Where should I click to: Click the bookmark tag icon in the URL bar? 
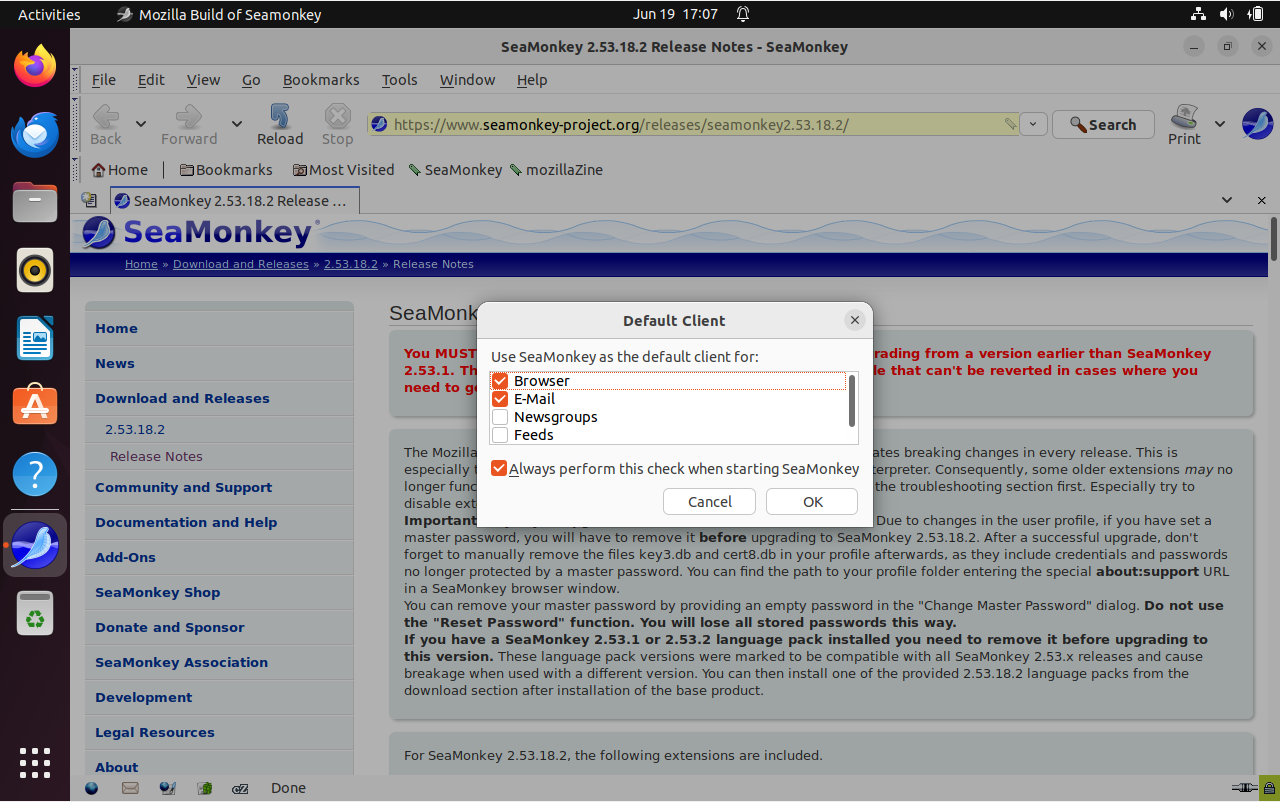(x=1010, y=125)
